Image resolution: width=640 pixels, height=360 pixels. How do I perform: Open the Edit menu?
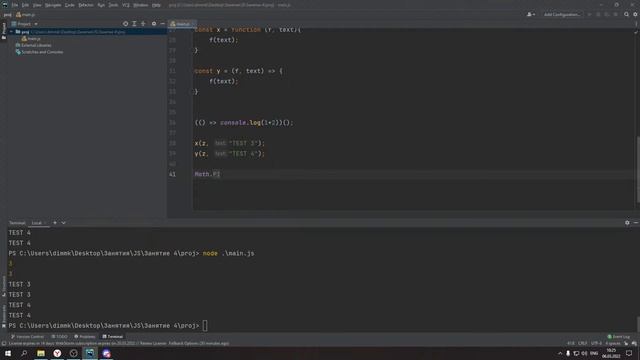point(25,5)
